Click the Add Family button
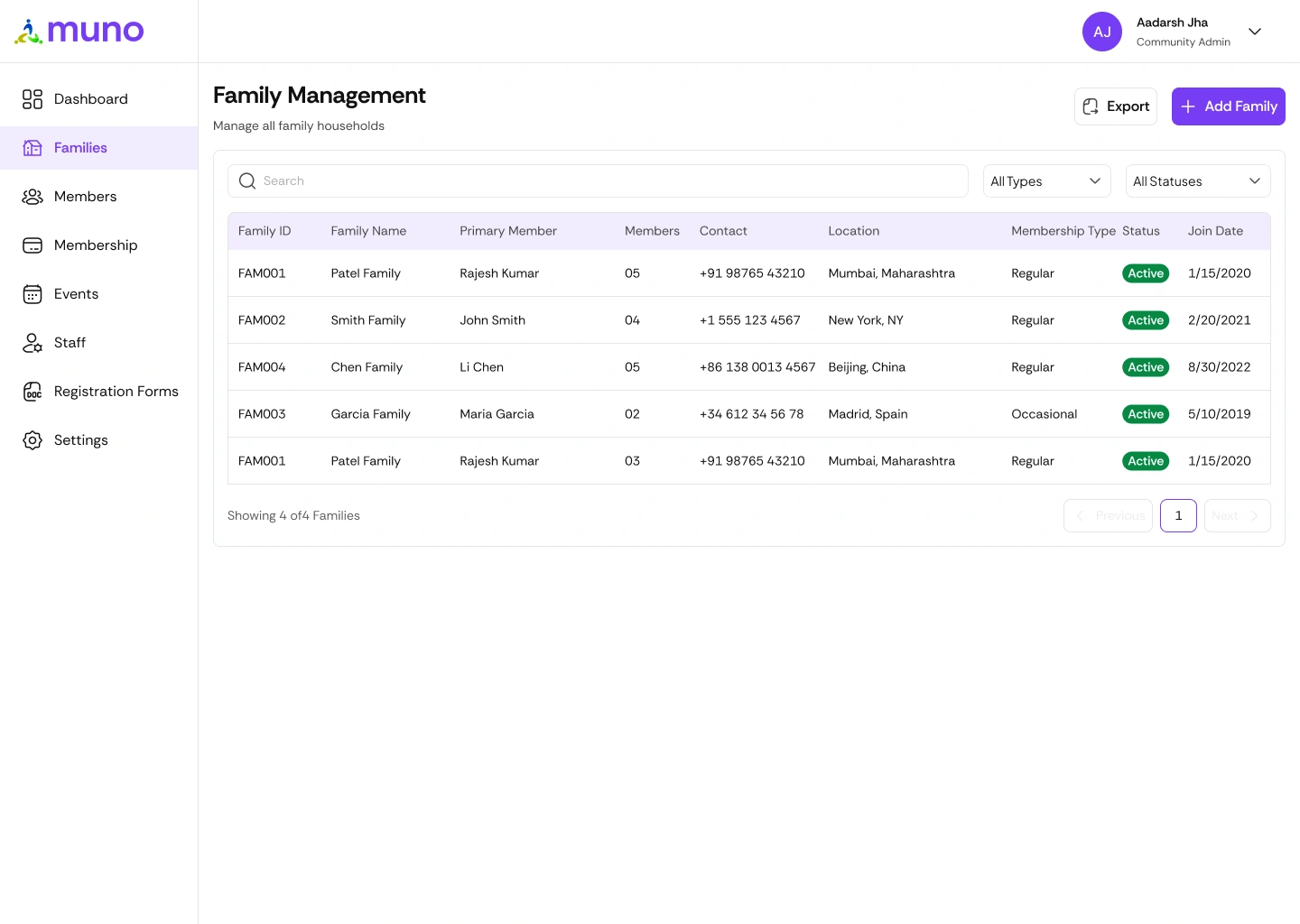The image size is (1300, 924). [x=1229, y=106]
